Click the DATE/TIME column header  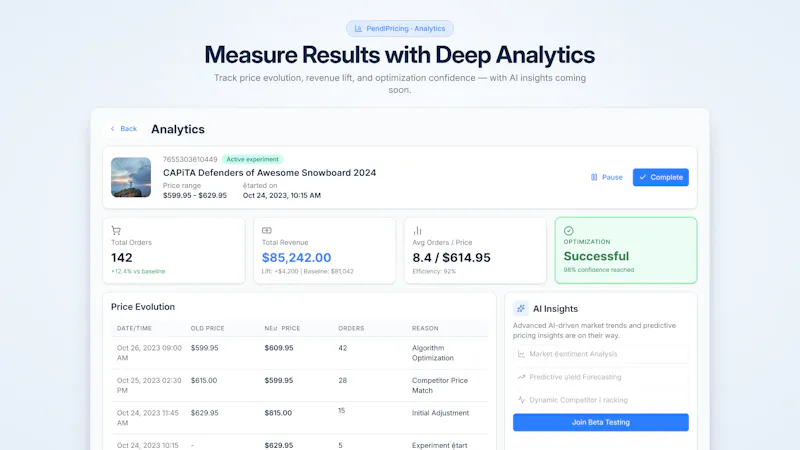[x=134, y=329]
